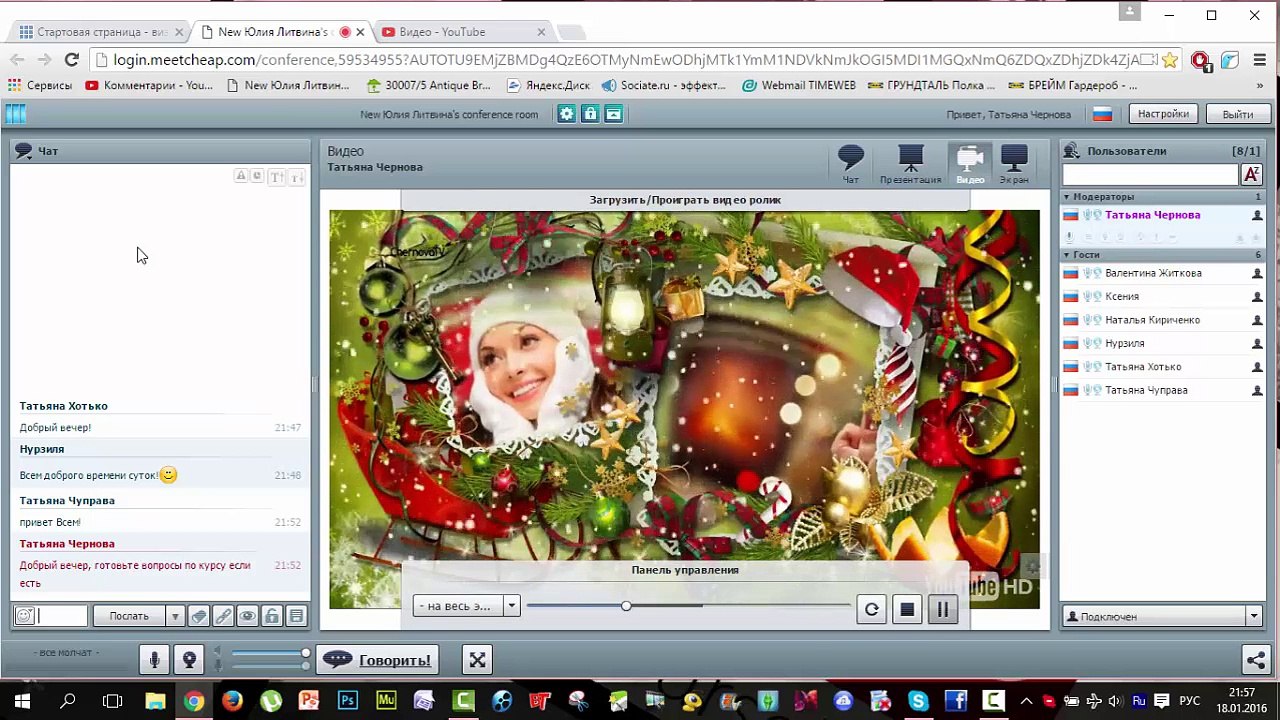Click the share icon at bottom right
Screen dimensions: 1280x720
[x=1255, y=660]
